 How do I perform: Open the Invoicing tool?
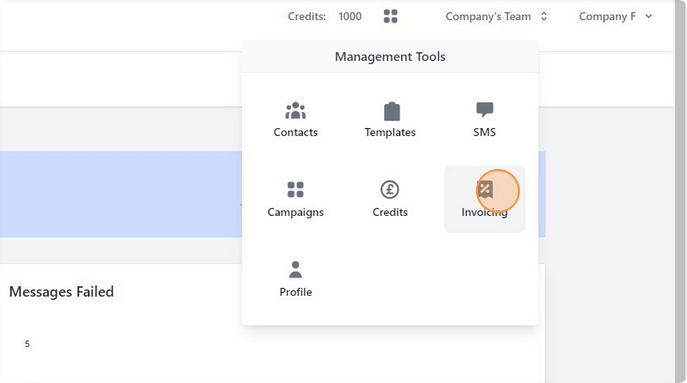[485, 199]
